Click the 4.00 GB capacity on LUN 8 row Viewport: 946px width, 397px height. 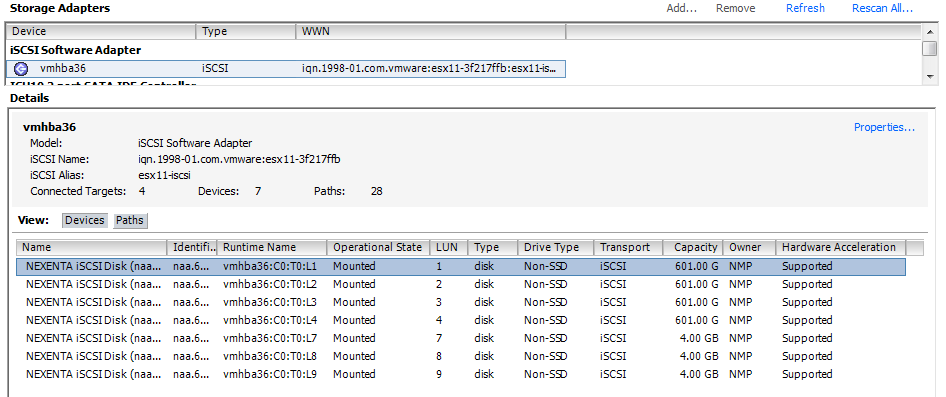click(699, 357)
